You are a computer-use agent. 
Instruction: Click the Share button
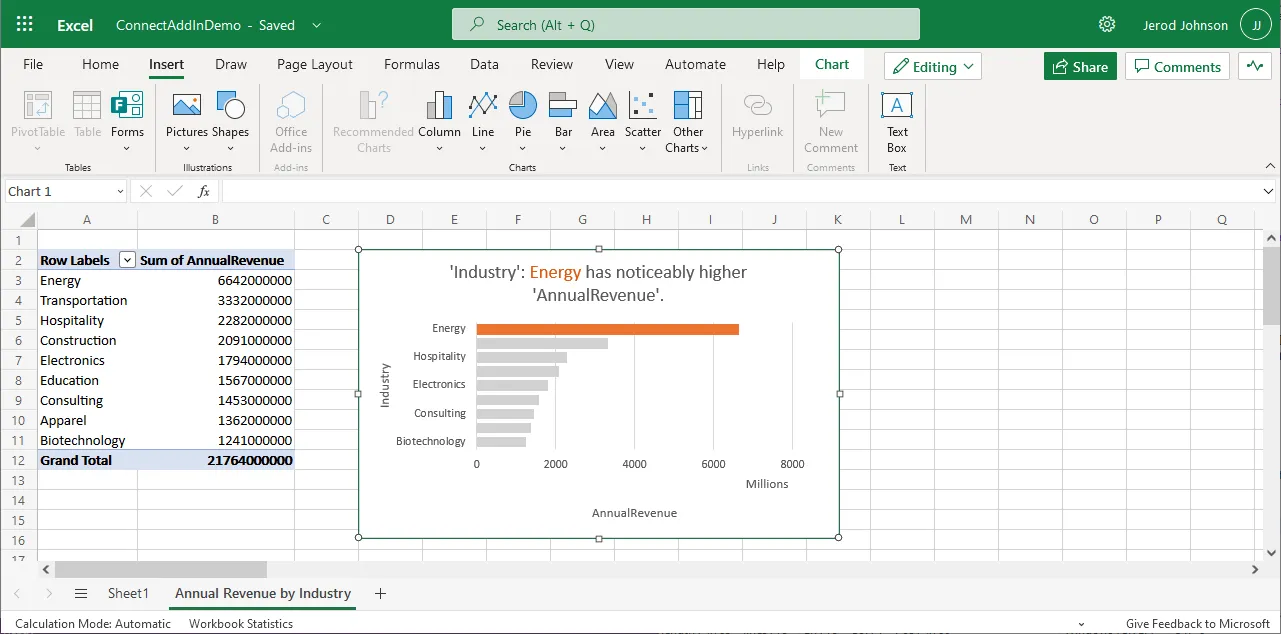(x=1079, y=66)
